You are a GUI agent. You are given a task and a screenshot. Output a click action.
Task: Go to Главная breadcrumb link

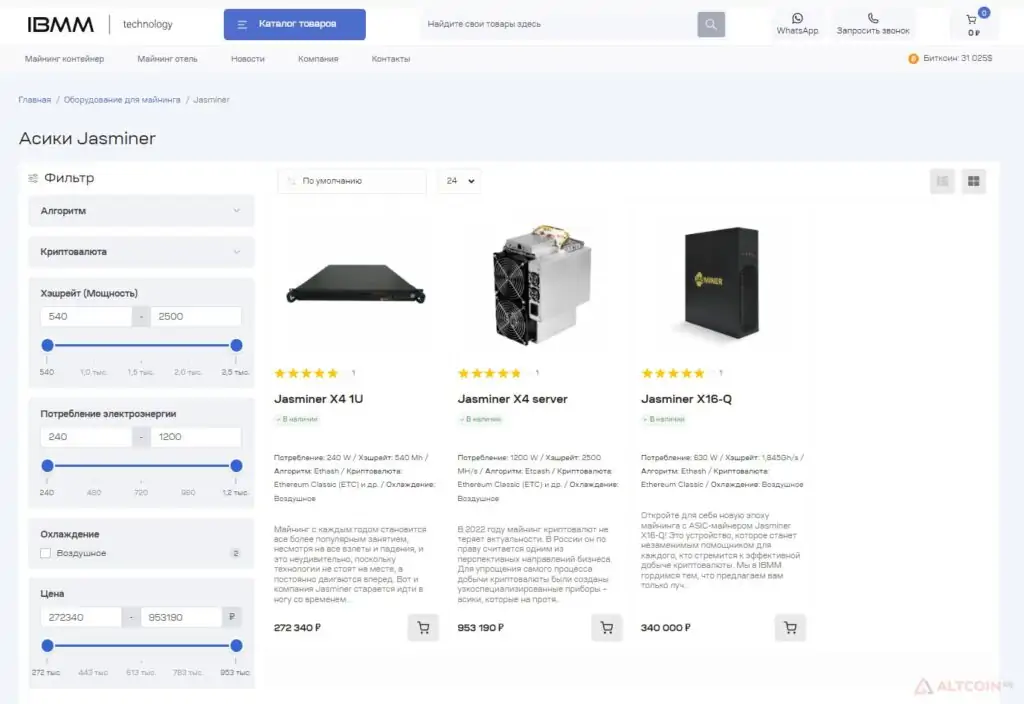point(35,100)
